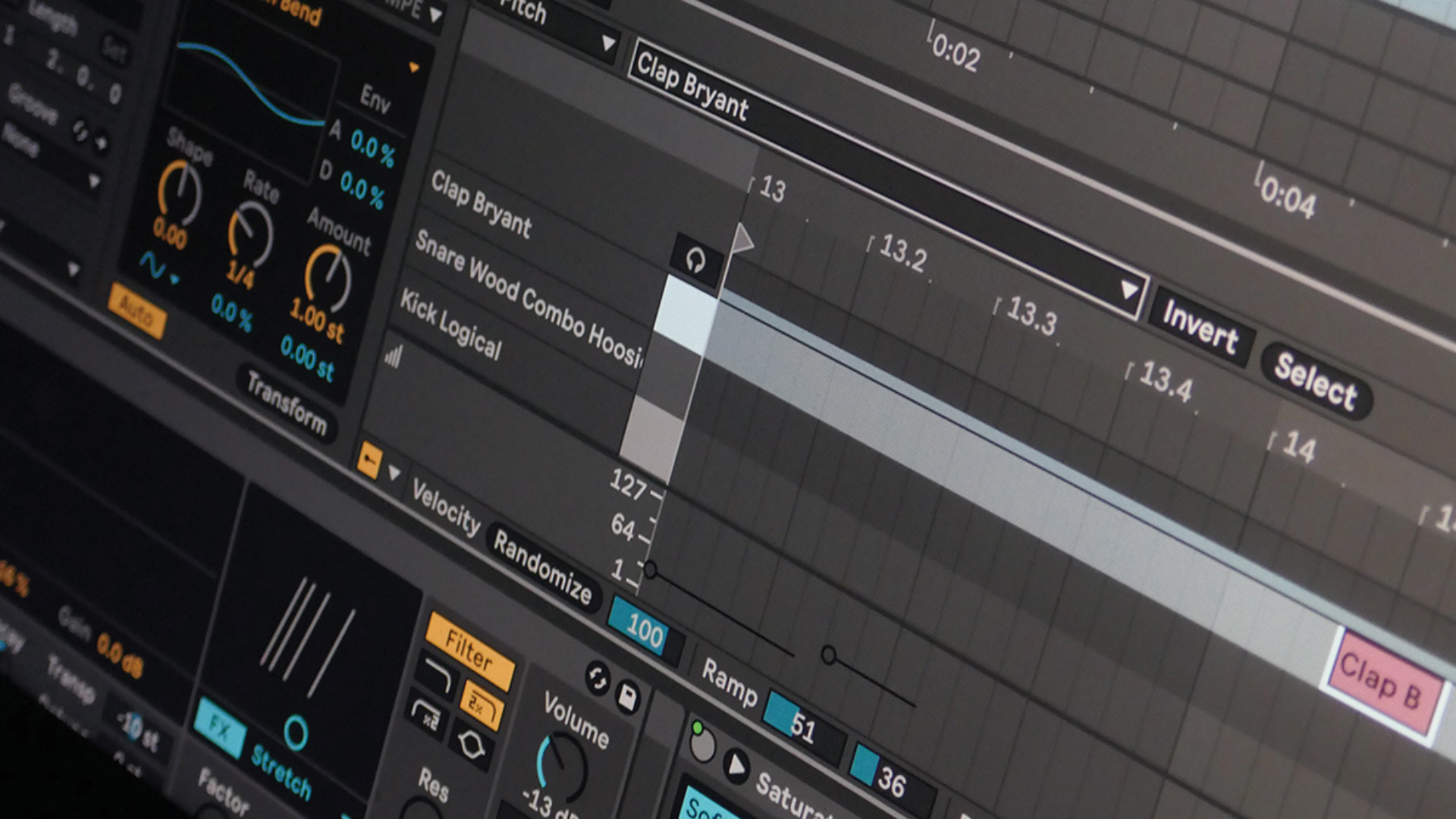
Task: Click the first velocity marker handle
Action: coord(650,570)
